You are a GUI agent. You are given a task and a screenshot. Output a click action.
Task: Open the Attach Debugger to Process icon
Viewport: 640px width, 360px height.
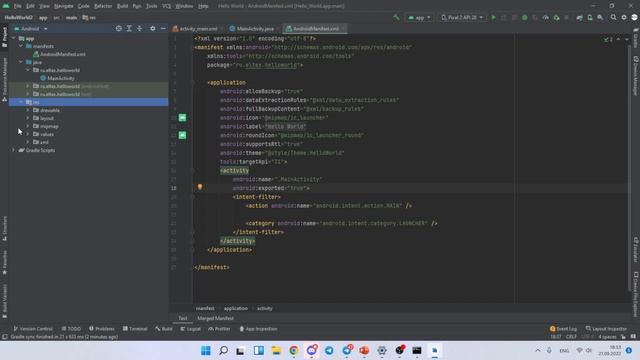[x=556, y=18]
